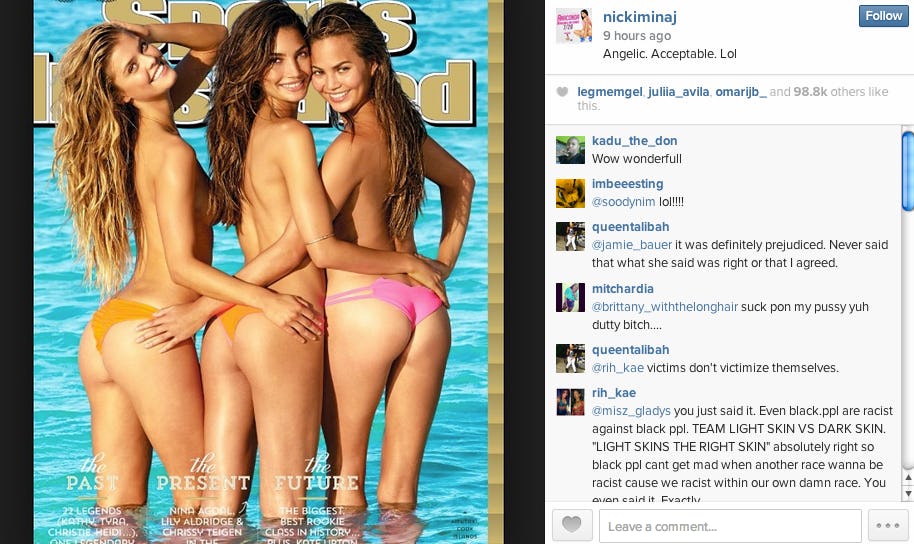Image resolution: width=914 pixels, height=544 pixels.
Task: Open the nickiminaj username link
Action: point(639,17)
